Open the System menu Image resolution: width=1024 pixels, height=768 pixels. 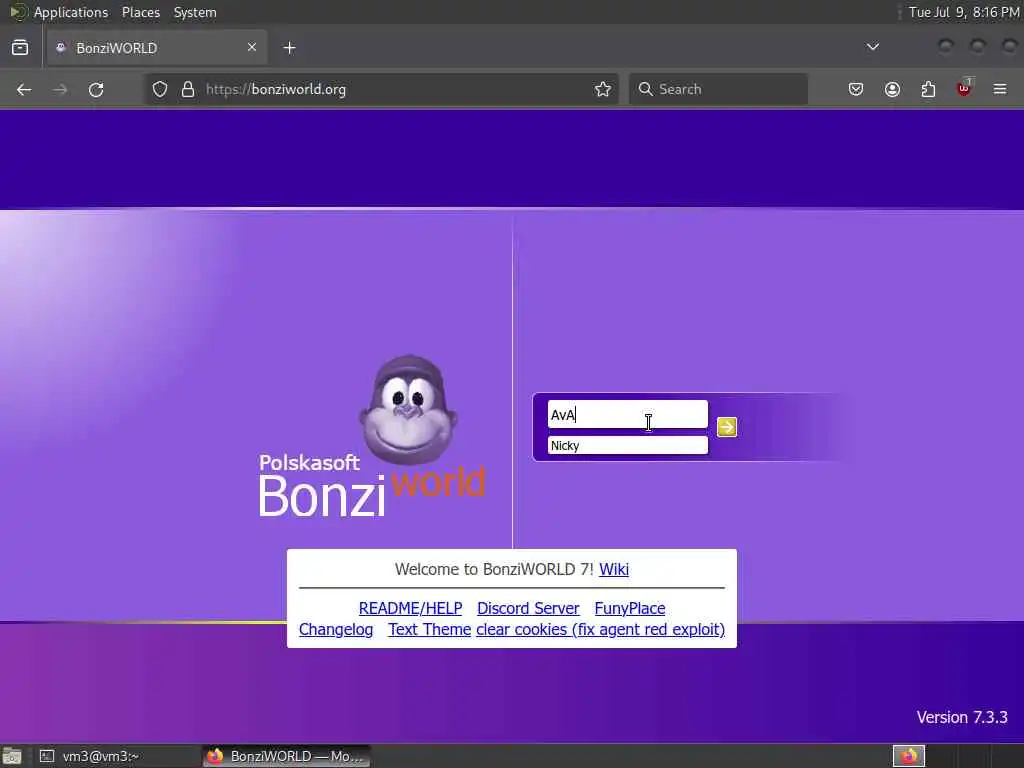pos(195,12)
